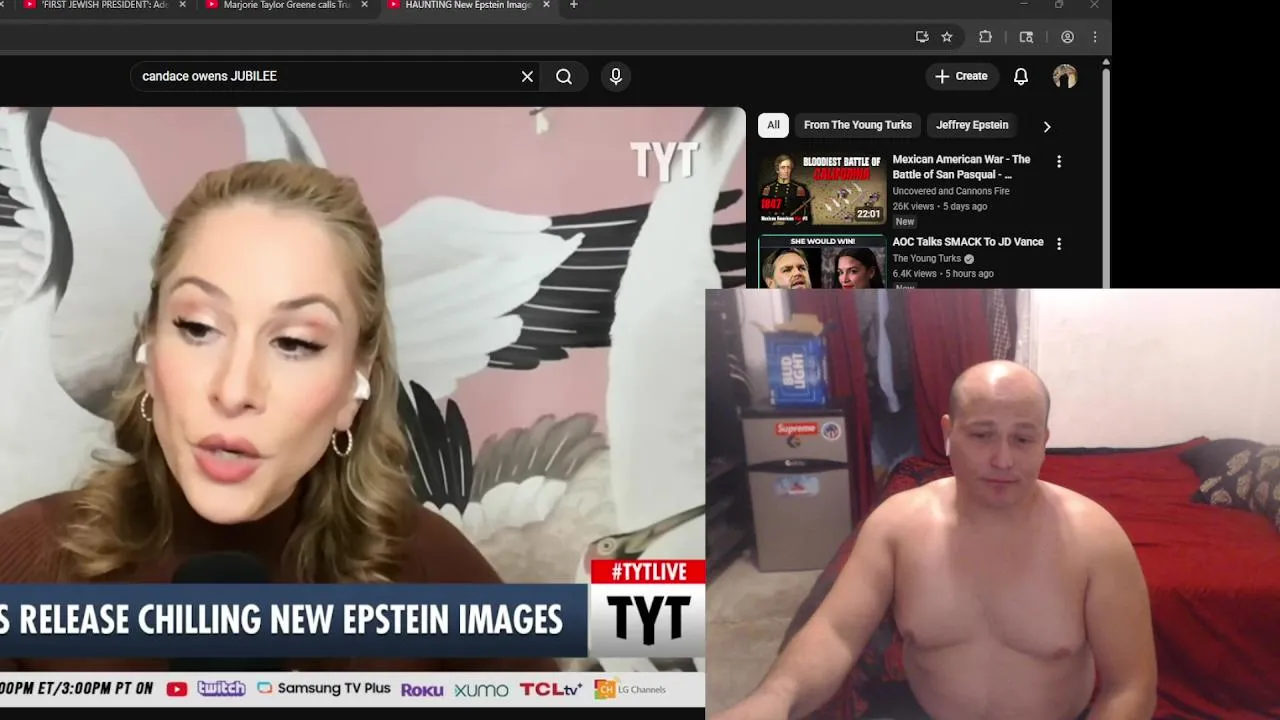This screenshot has height=720, width=1280.
Task: Close the Marjorie Taylor Greene tab
Action: point(365,5)
